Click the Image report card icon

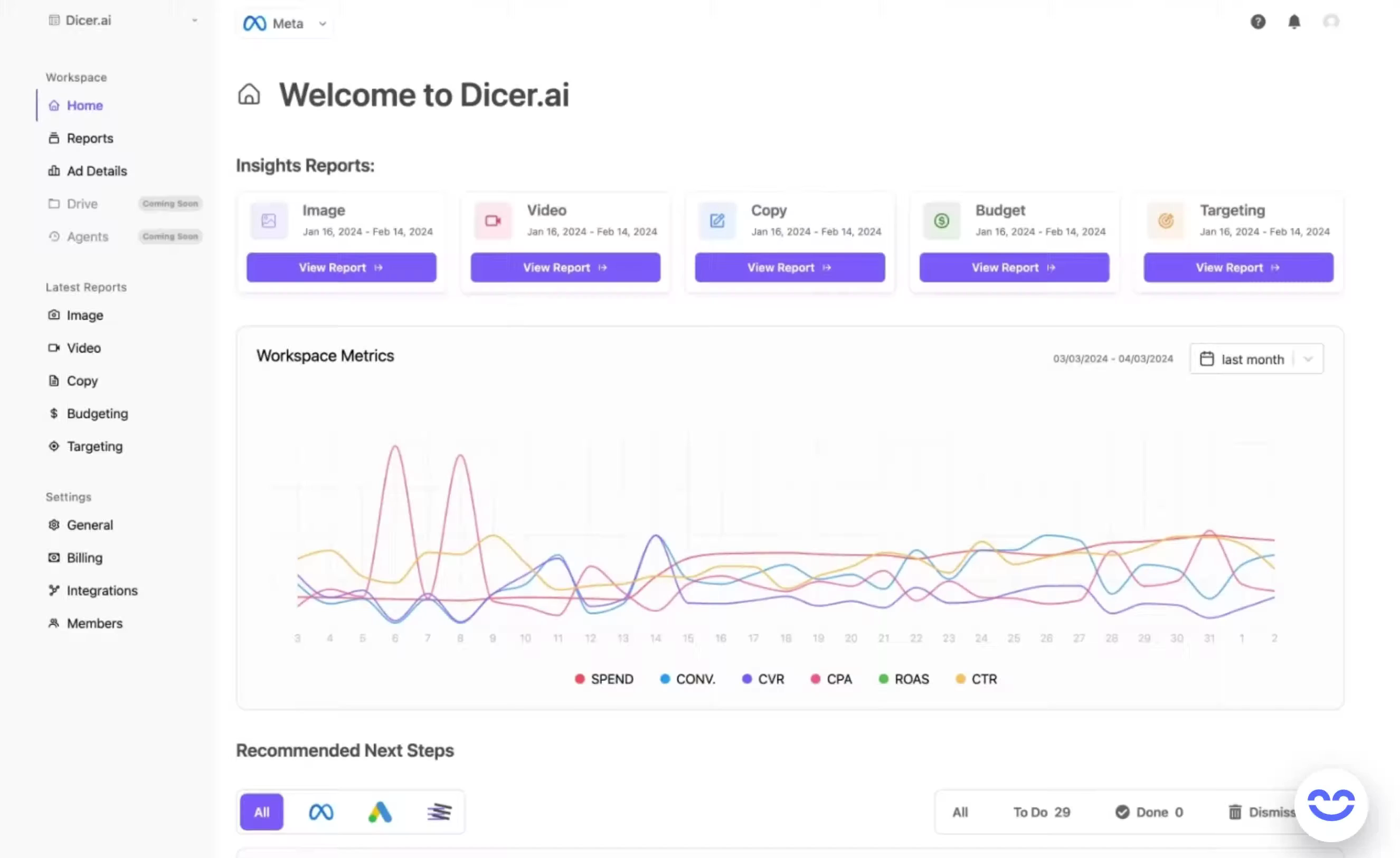click(269, 221)
